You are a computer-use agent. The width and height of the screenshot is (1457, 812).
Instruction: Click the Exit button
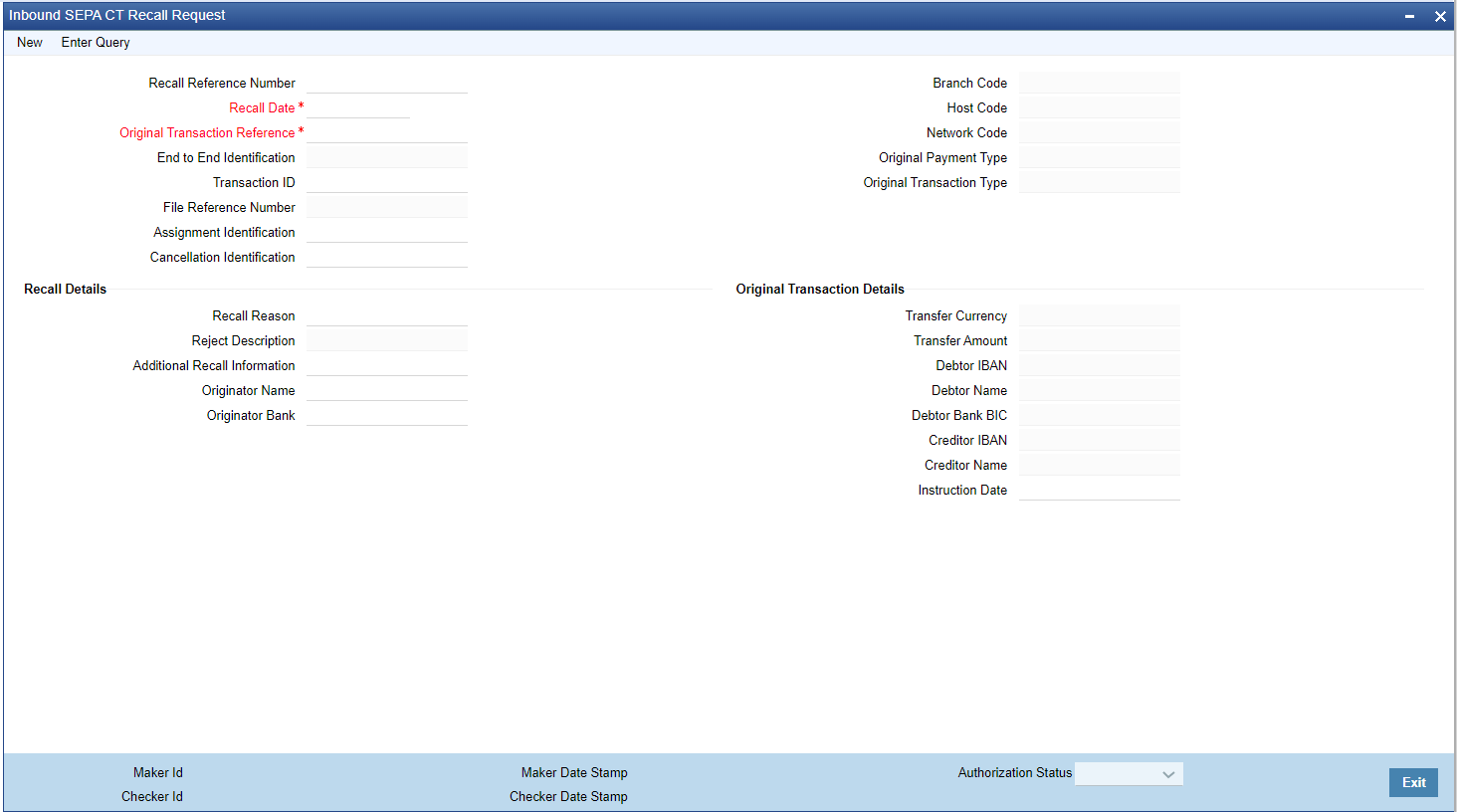(x=1413, y=782)
